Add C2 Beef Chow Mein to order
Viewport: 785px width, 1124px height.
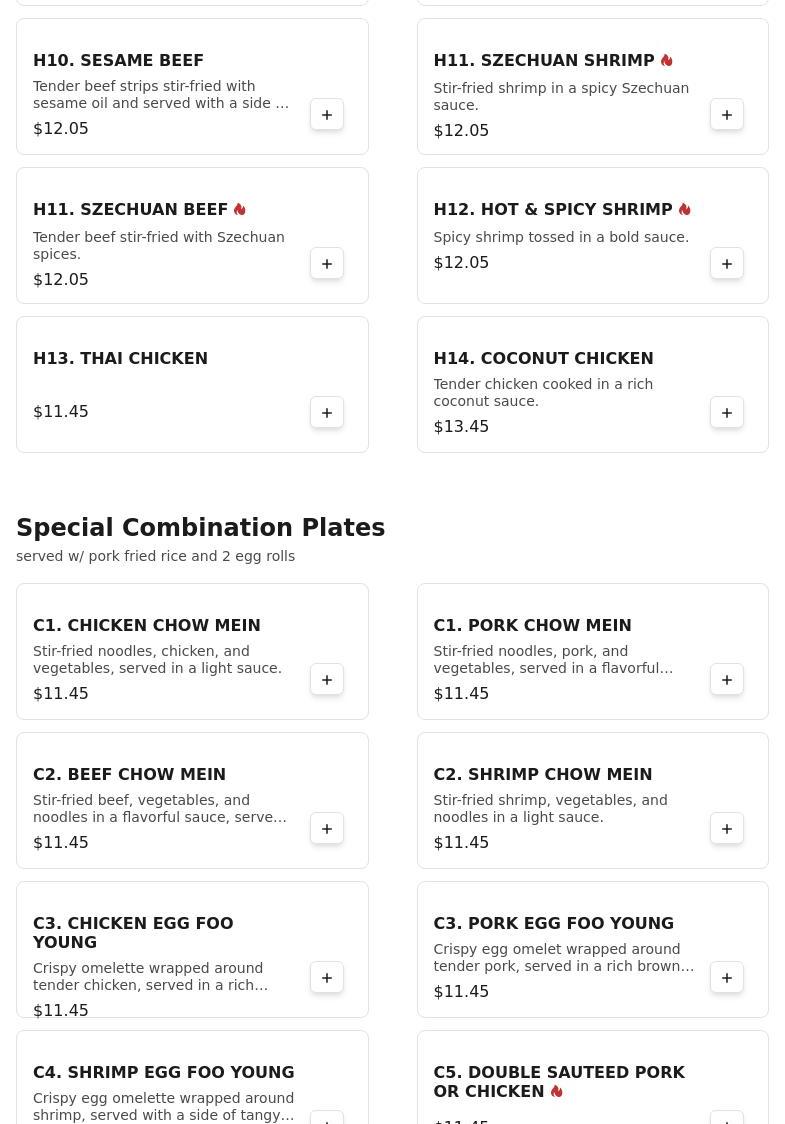[327, 829]
